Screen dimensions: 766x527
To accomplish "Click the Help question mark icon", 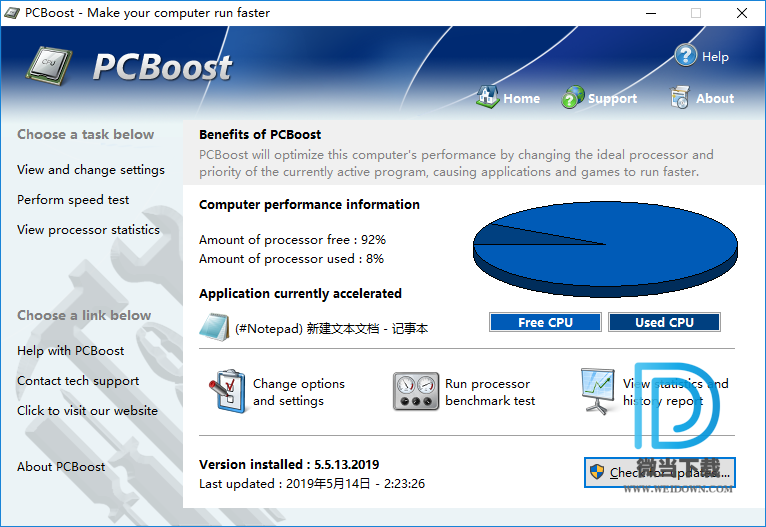I will (685, 55).
